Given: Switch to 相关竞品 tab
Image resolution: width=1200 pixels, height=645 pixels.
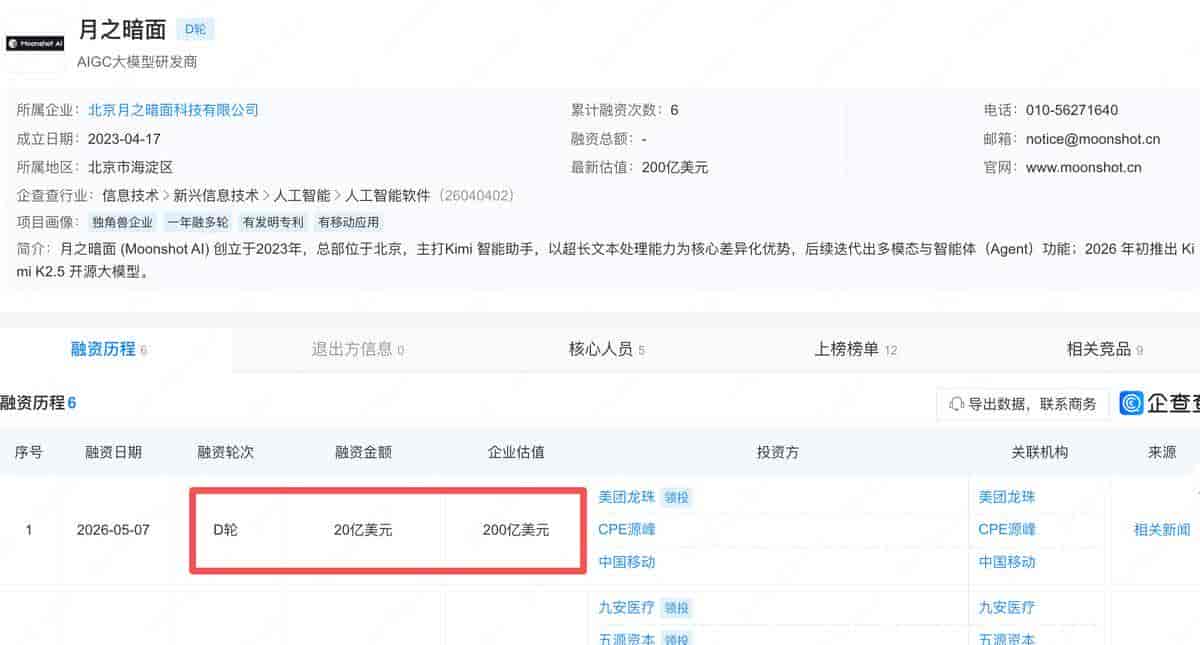Looking at the screenshot, I should coord(1105,349).
